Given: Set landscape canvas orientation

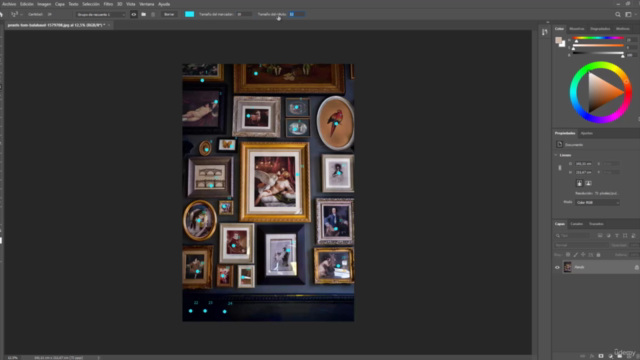Looking at the screenshot, I should (588, 183).
